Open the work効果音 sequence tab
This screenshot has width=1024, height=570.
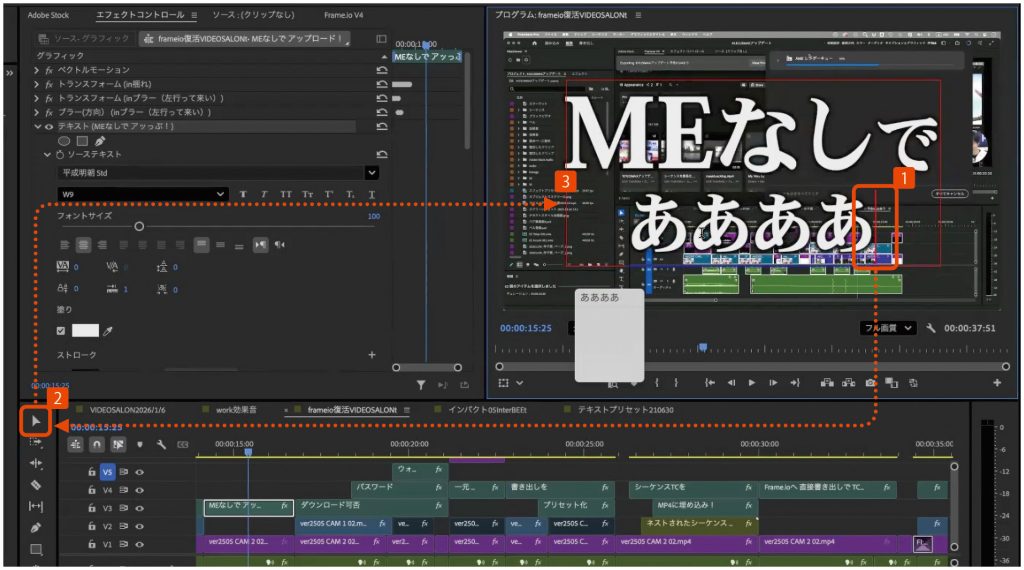pyautogui.click(x=243, y=410)
